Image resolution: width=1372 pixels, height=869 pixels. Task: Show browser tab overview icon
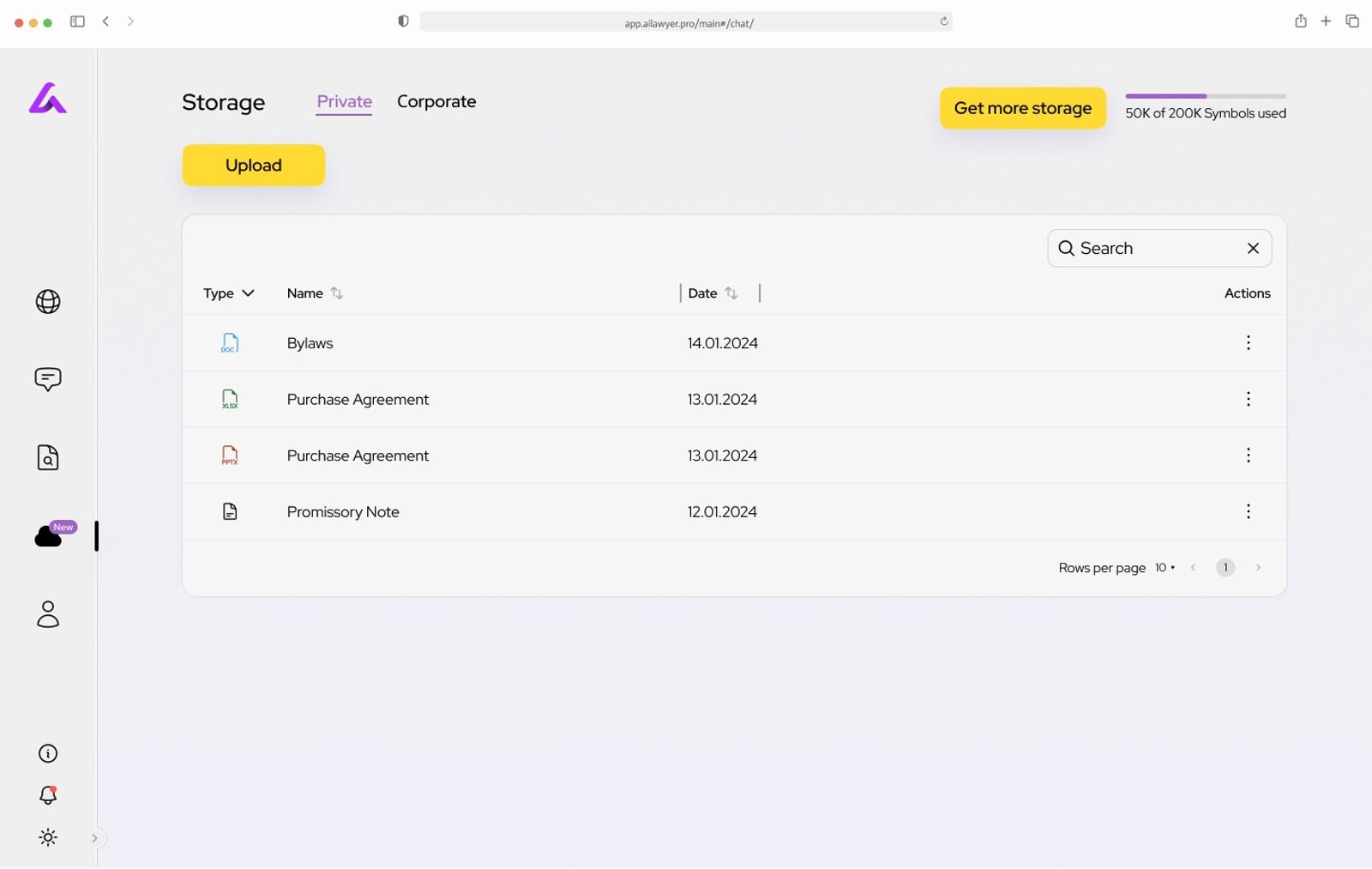coord(1352,21)
